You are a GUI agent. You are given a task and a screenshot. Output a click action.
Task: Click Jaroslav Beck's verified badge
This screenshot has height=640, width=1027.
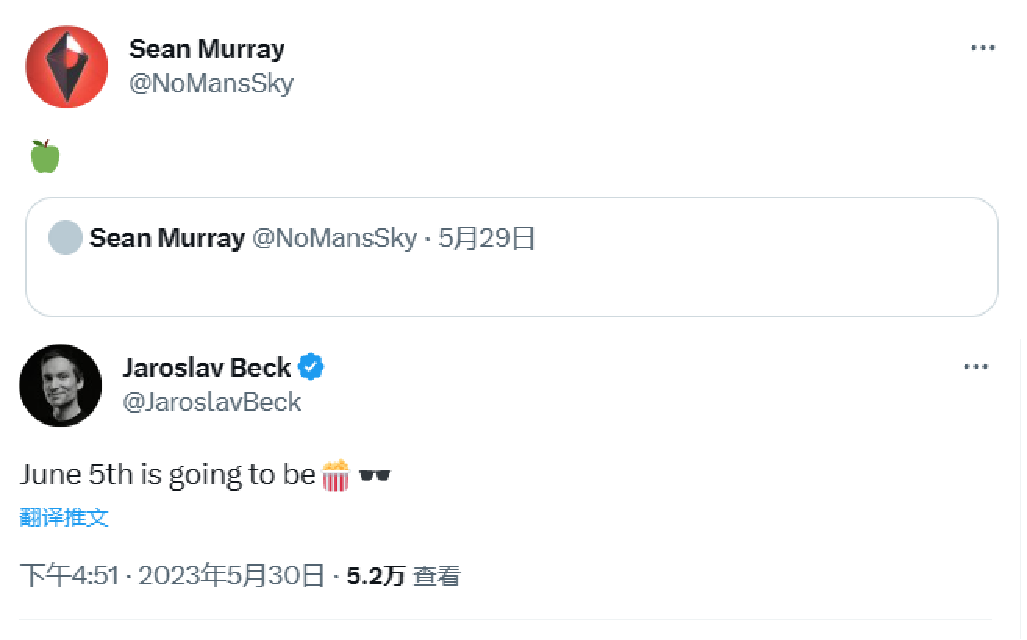310,367
